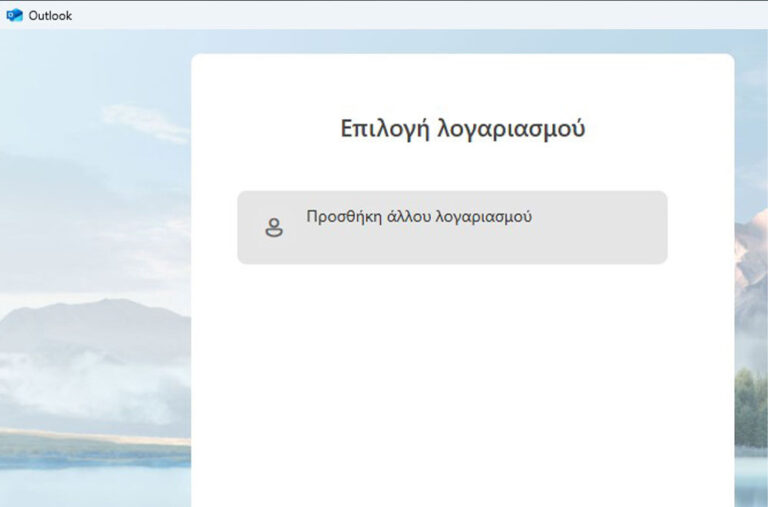Select 'Προσθήκη άλλου λογαριασμού' option

452,227
